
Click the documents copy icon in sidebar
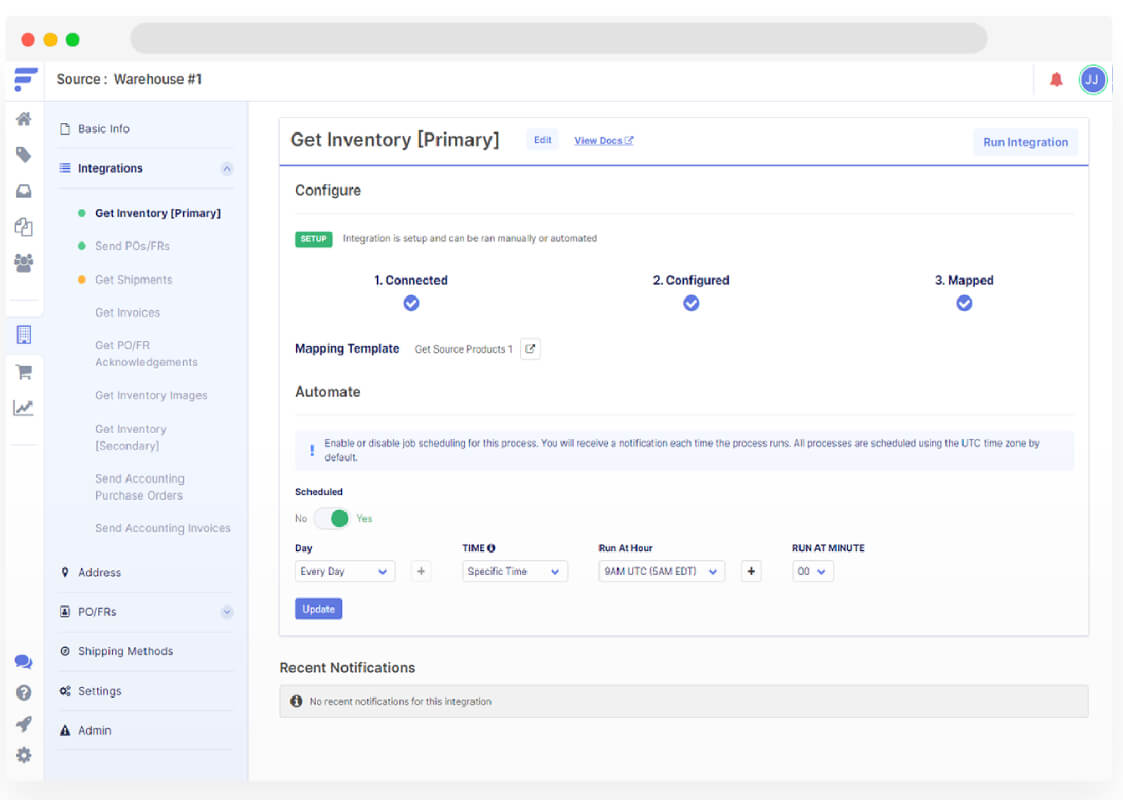click(x=24, y=227)
